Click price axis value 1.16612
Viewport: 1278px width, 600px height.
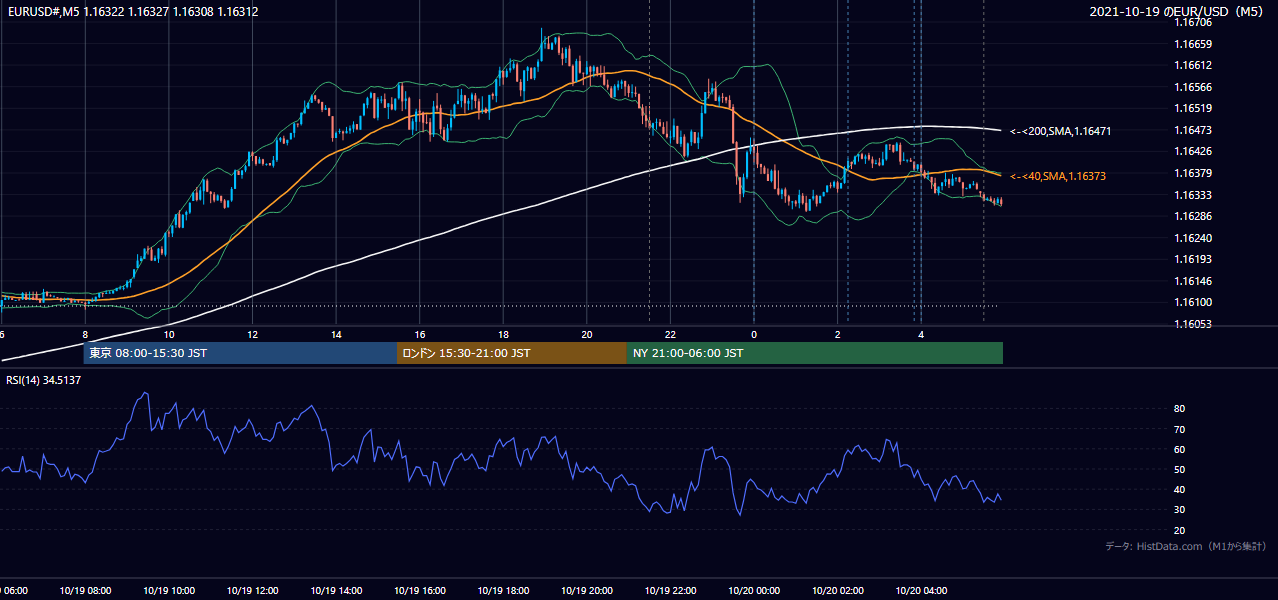[1192, 65]
